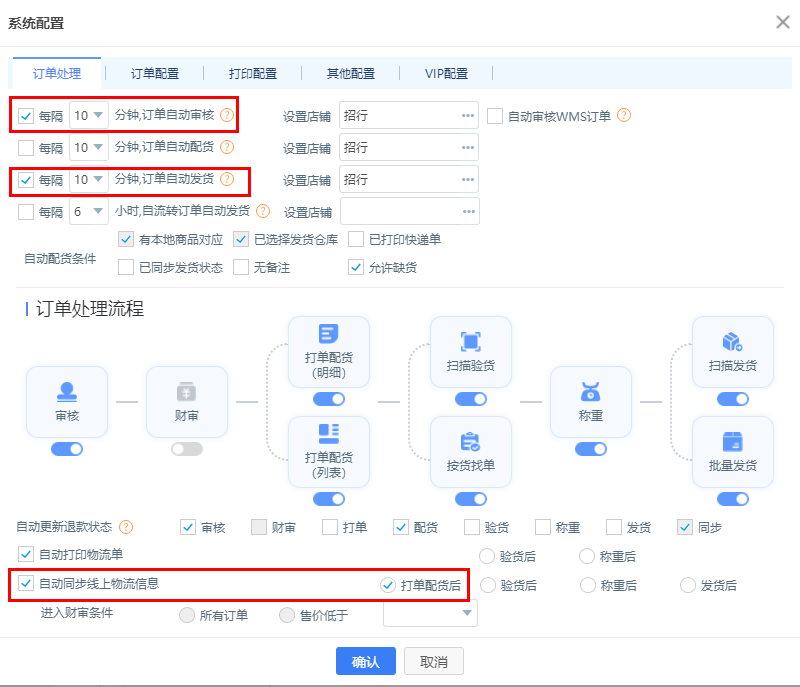Screen dimensions: 800x687
Task: Open shop picker dots in 自流转 row
Action: click(x=468, y=212)
